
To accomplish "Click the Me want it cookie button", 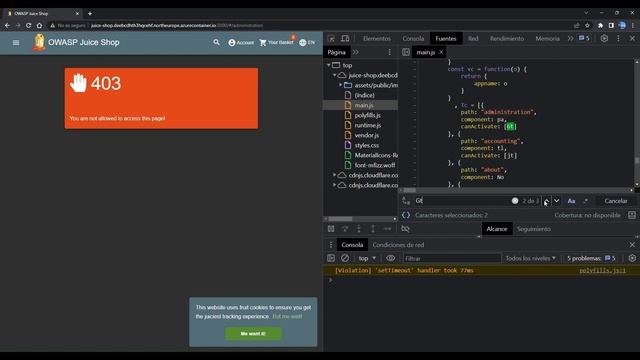I will 253,333.
